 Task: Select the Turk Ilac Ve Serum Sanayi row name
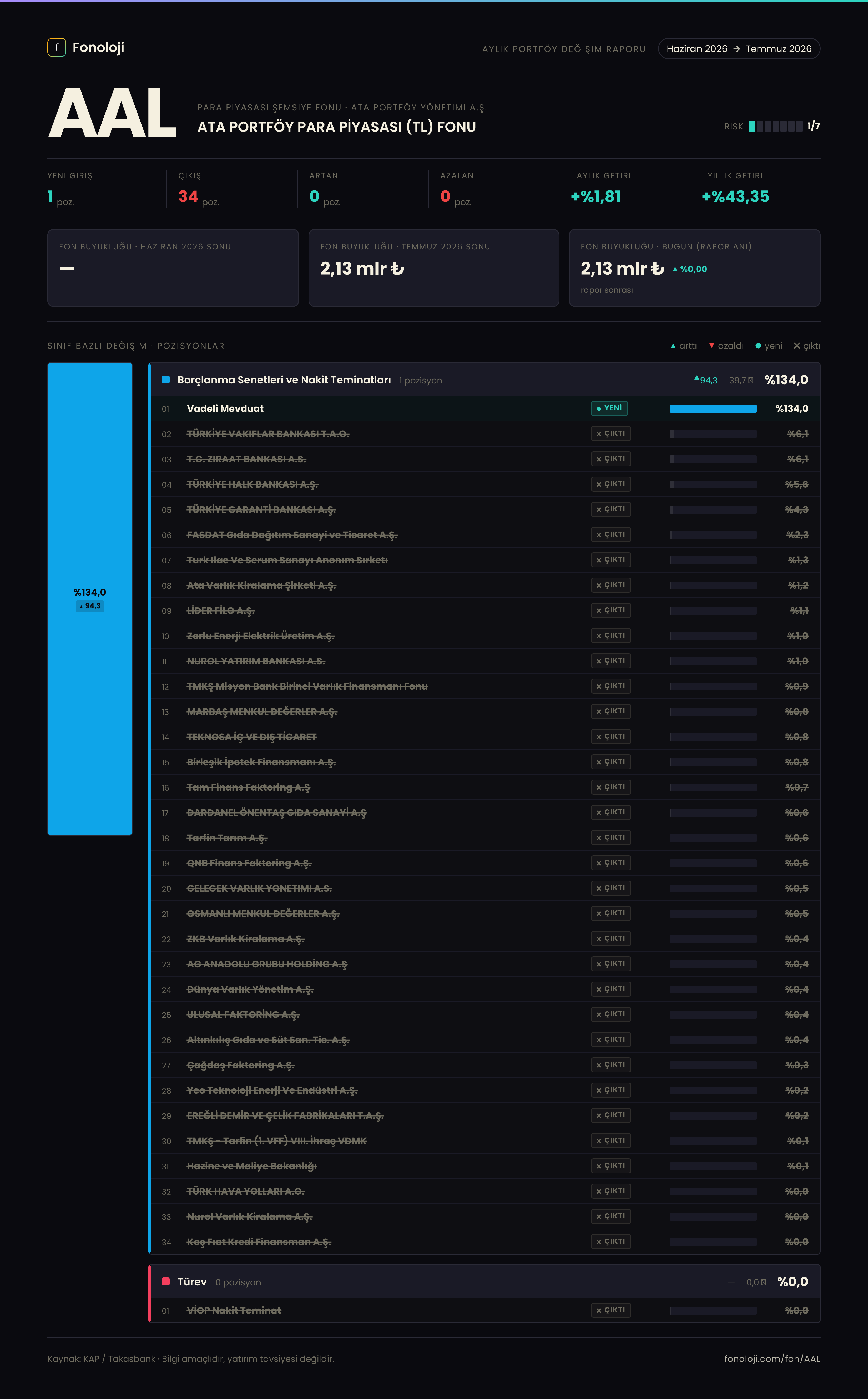tap(287, 560)
